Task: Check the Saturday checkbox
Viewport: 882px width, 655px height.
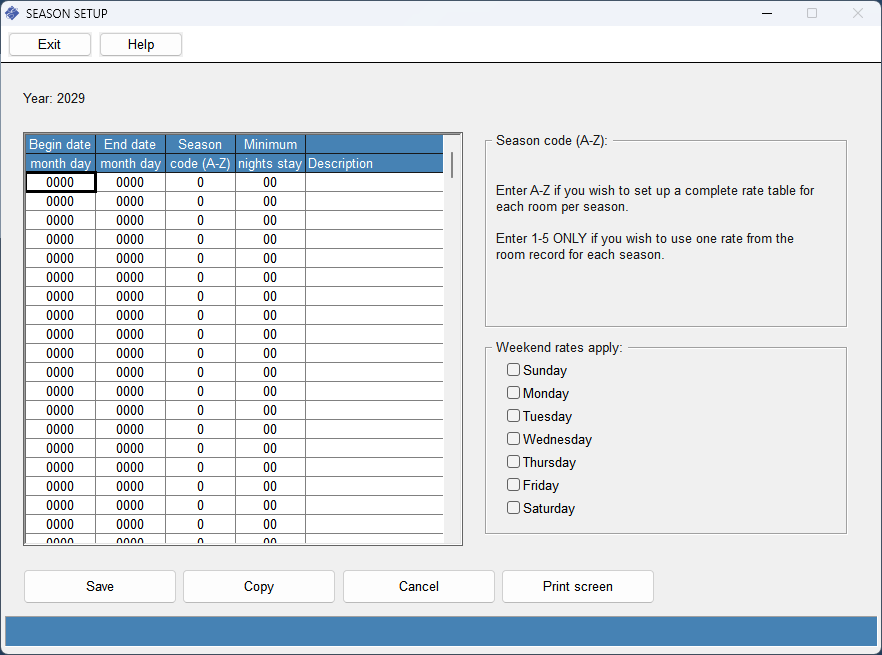Action: coord(514,508)
